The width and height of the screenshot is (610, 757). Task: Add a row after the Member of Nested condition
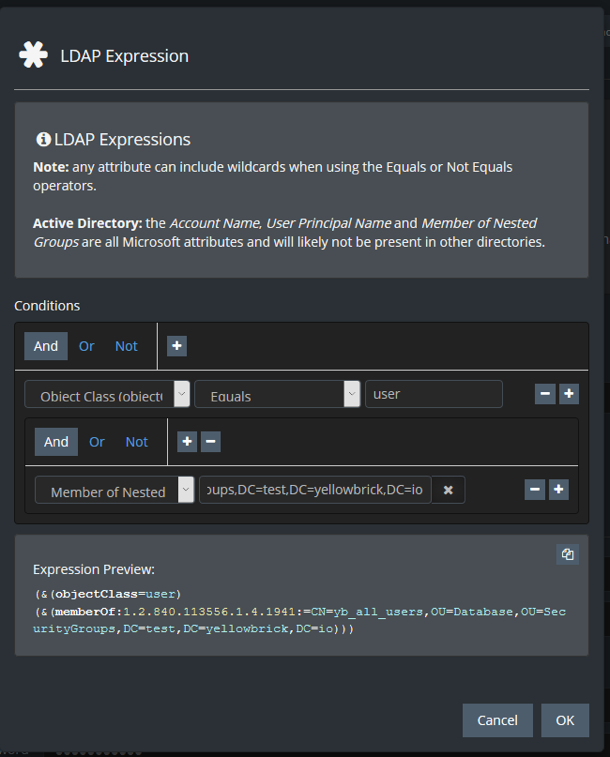(x=559, y=490)
